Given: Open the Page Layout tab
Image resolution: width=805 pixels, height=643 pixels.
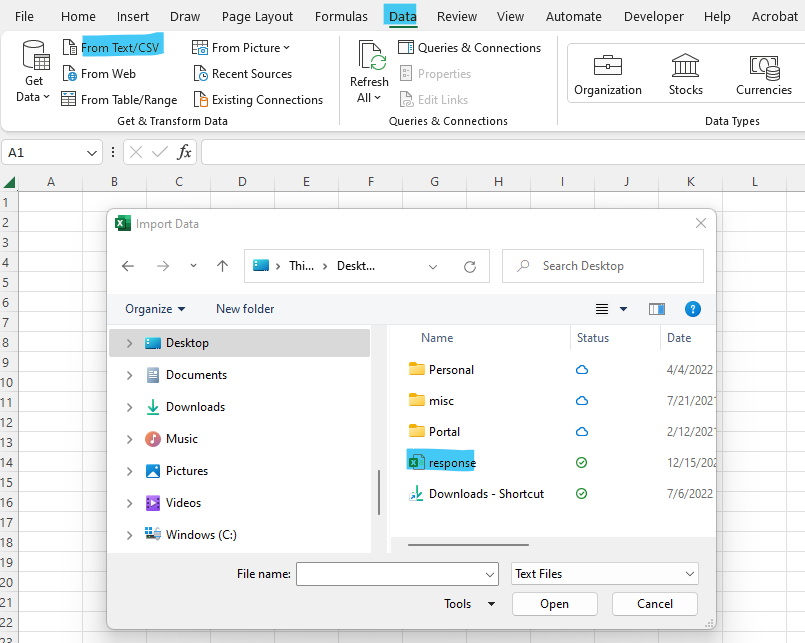Looking at the screenshot, I should (257, 16).
